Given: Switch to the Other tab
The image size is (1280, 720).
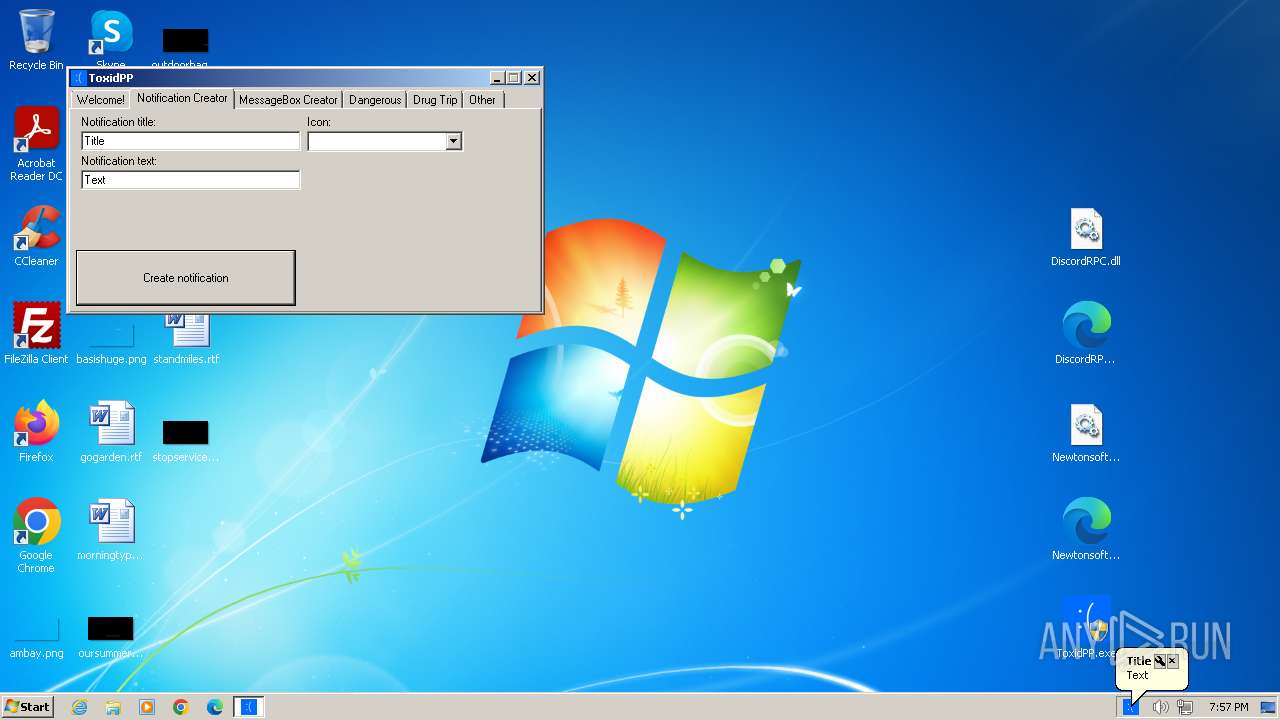Looking at the screenshot, I should pos(482,100).
